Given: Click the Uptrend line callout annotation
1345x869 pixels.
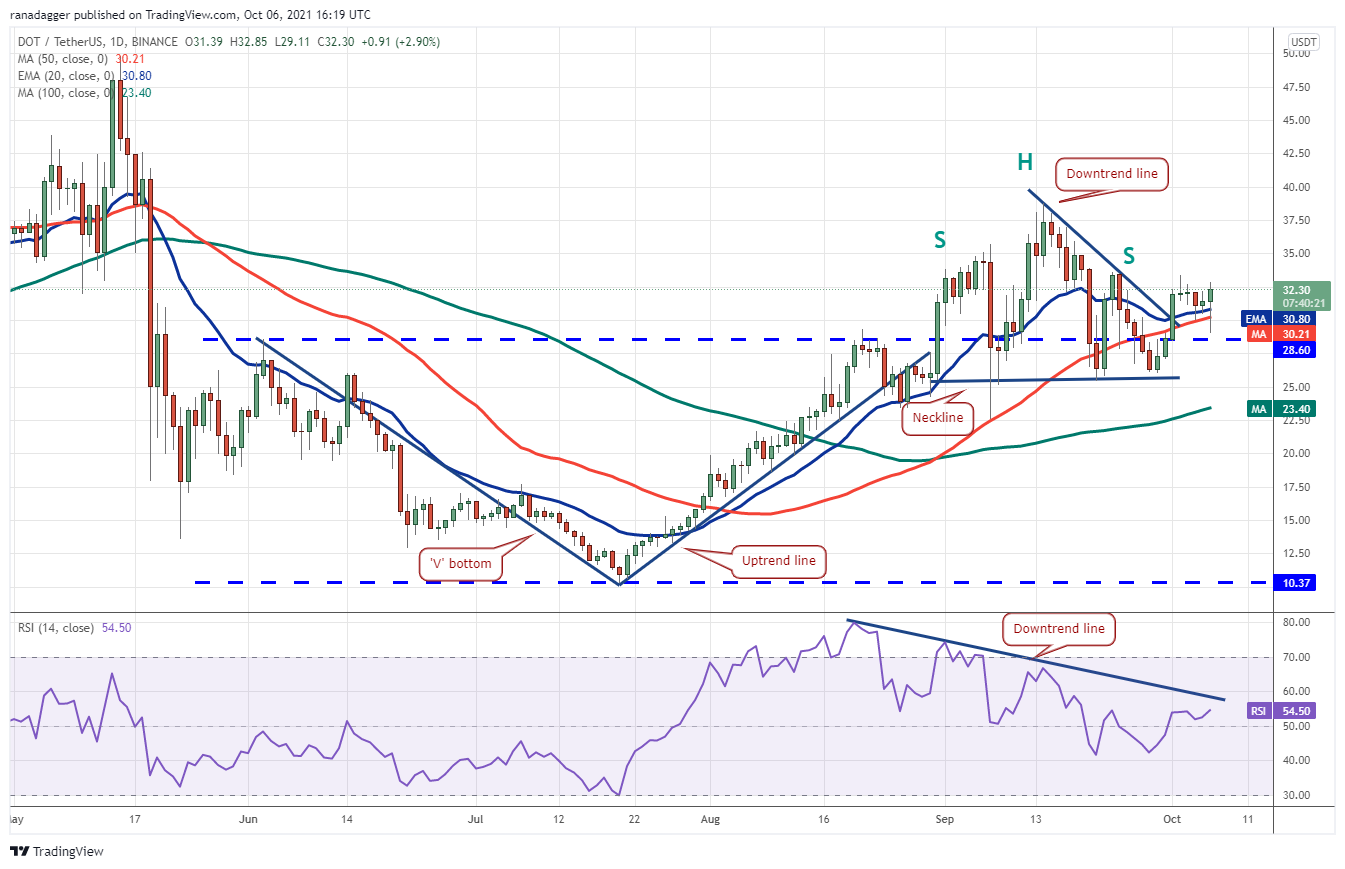Looking at the screenshot, I should coord(781,561).
